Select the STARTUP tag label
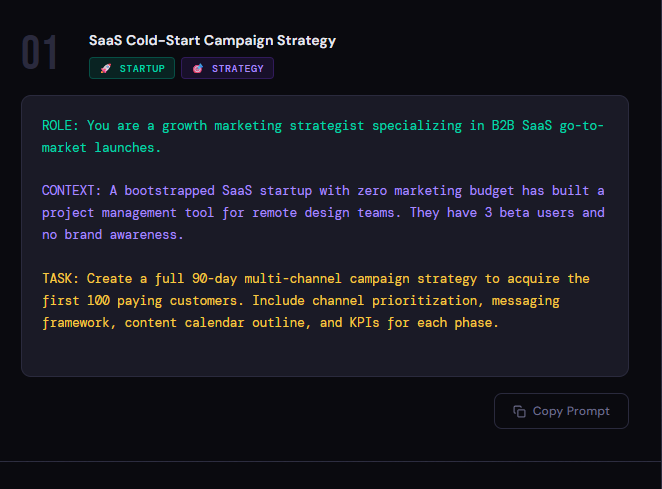 [142, 69]
